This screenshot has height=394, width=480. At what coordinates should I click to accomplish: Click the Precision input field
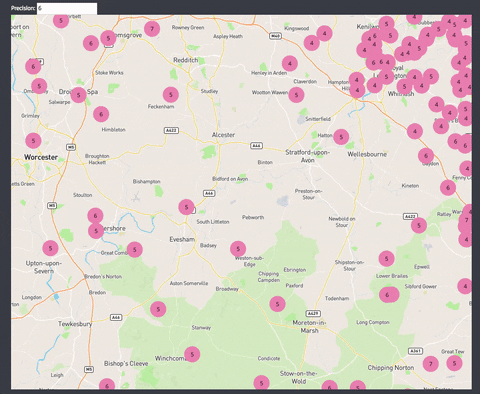coord(67,9)
